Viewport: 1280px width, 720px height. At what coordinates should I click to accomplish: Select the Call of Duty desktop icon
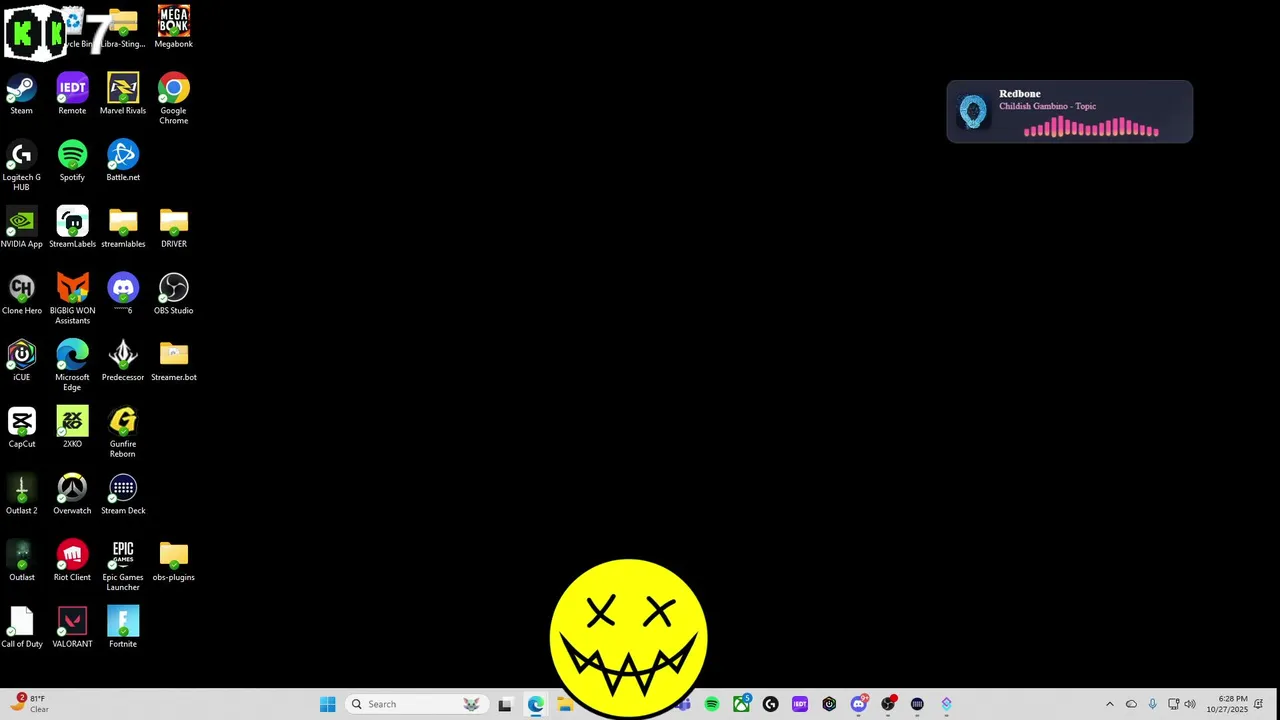tap(21, 627)
